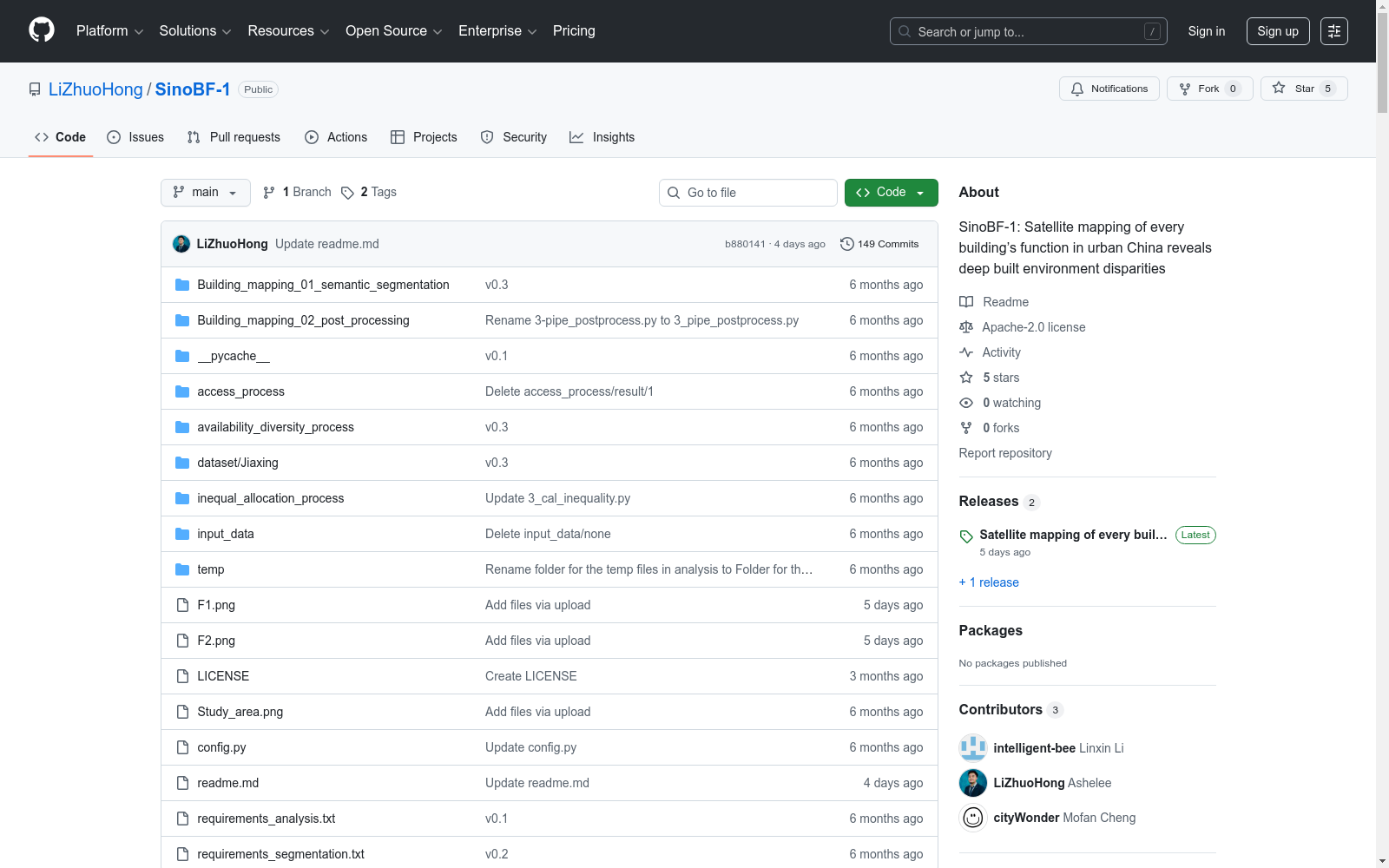Expand the Open Source menu
1389x868 pixels.
pos(394,31)
